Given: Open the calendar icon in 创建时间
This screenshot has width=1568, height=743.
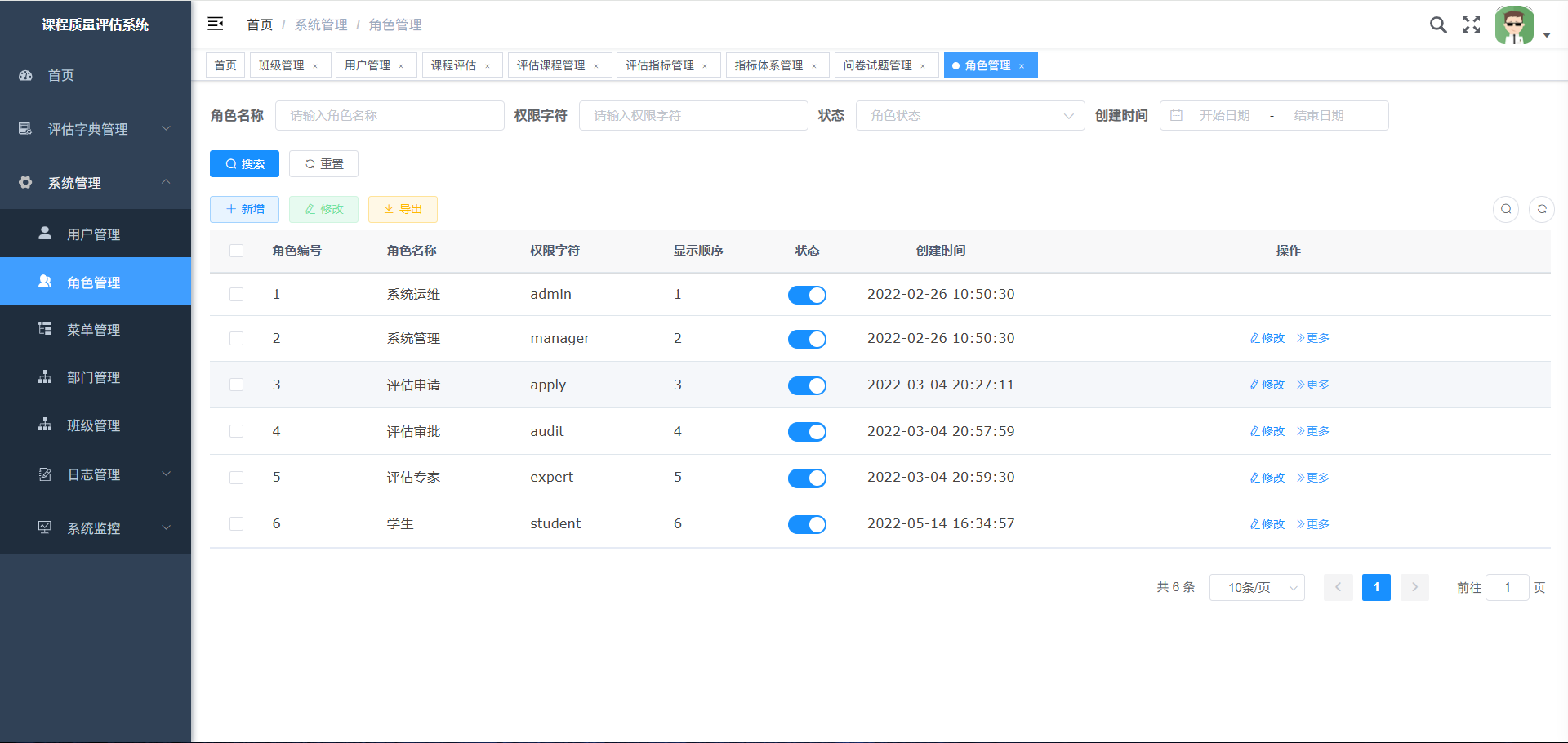Looking at the screenshot, I should click(x=1176, y=116).
